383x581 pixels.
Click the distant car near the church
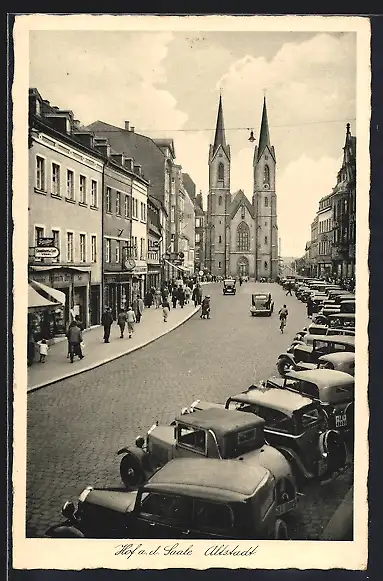pos(229,287)
